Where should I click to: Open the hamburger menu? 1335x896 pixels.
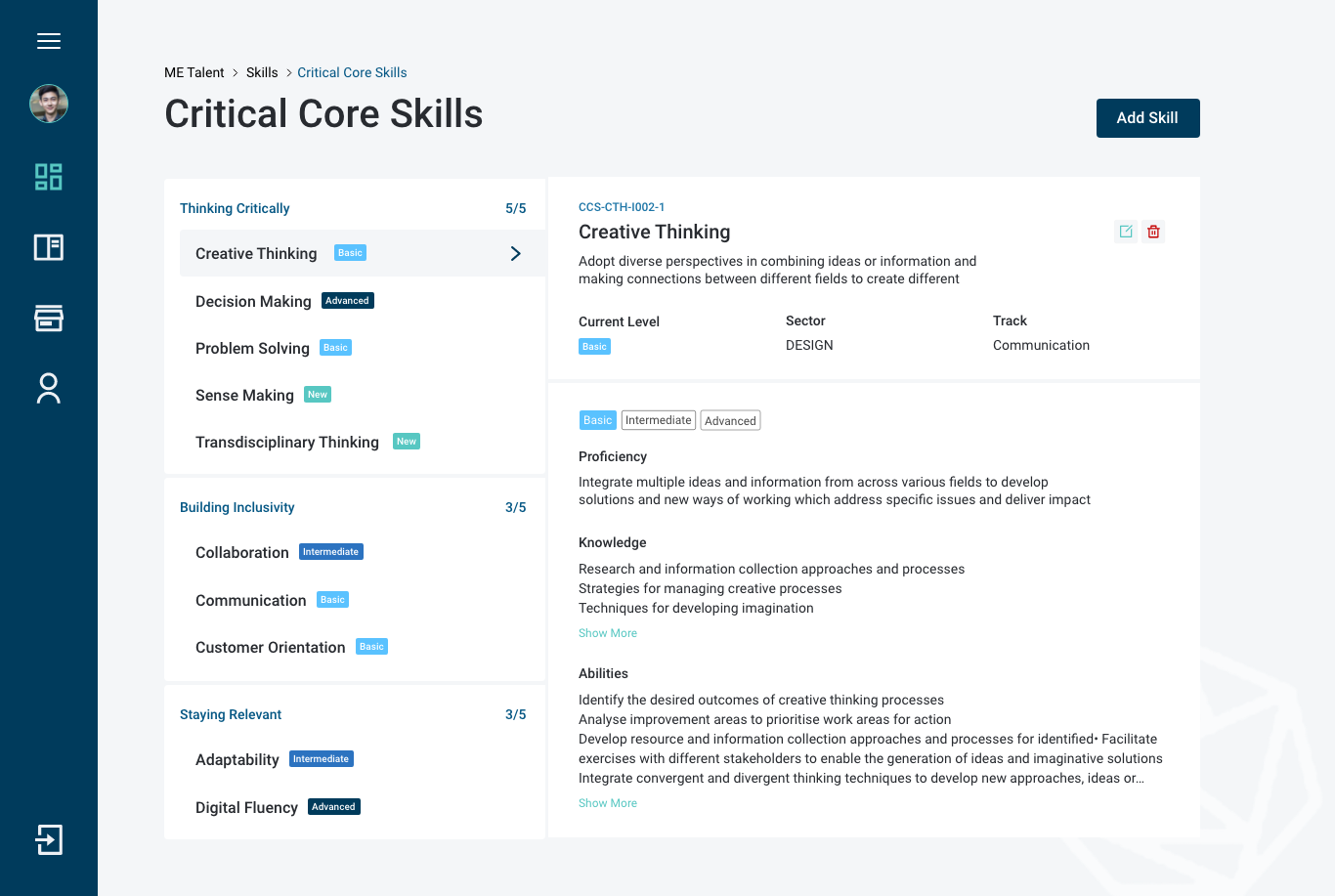[49, 41]
